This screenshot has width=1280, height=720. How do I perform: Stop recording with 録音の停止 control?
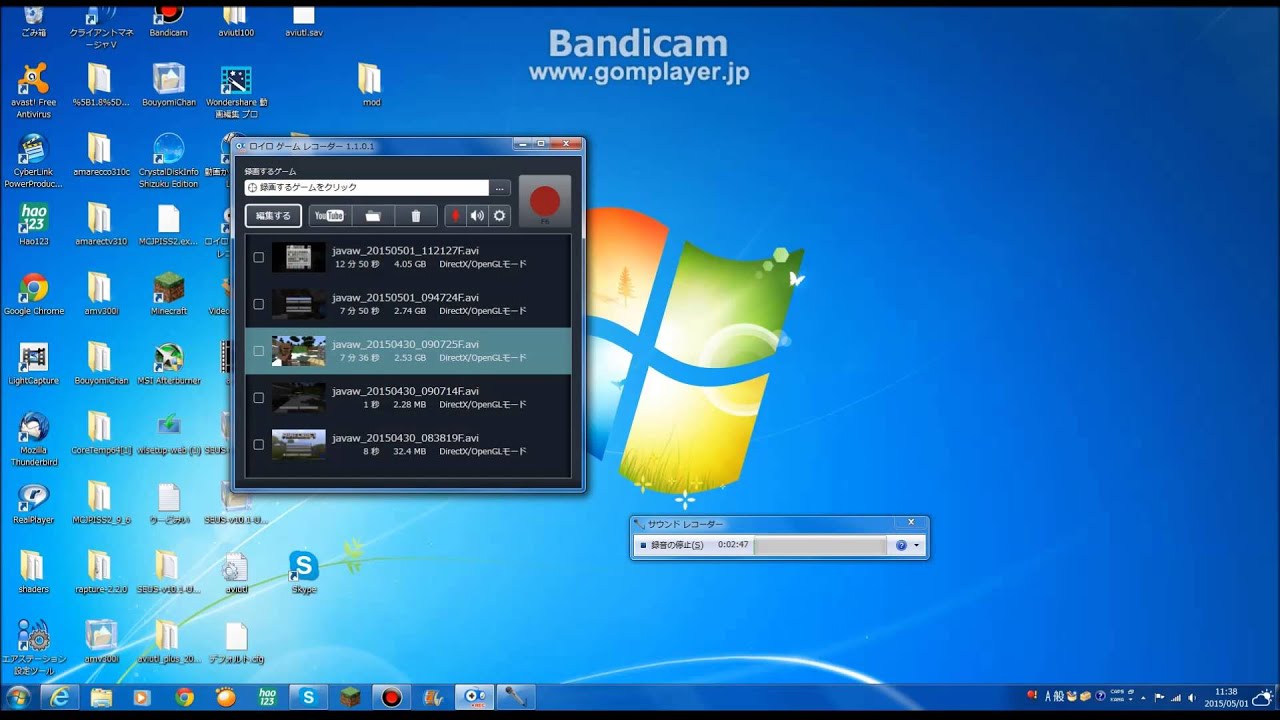(674, 546)
